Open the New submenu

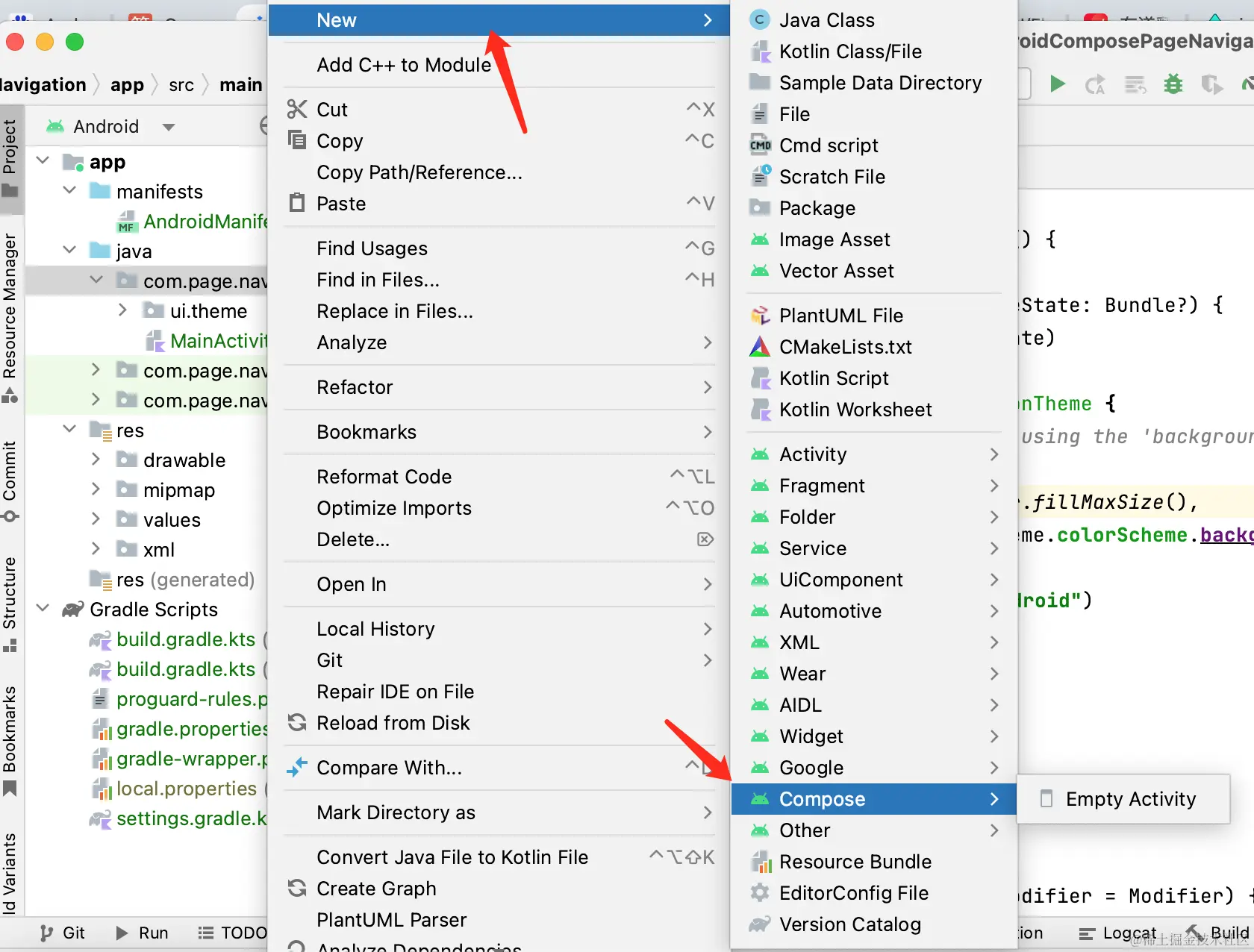coord(499,20)
